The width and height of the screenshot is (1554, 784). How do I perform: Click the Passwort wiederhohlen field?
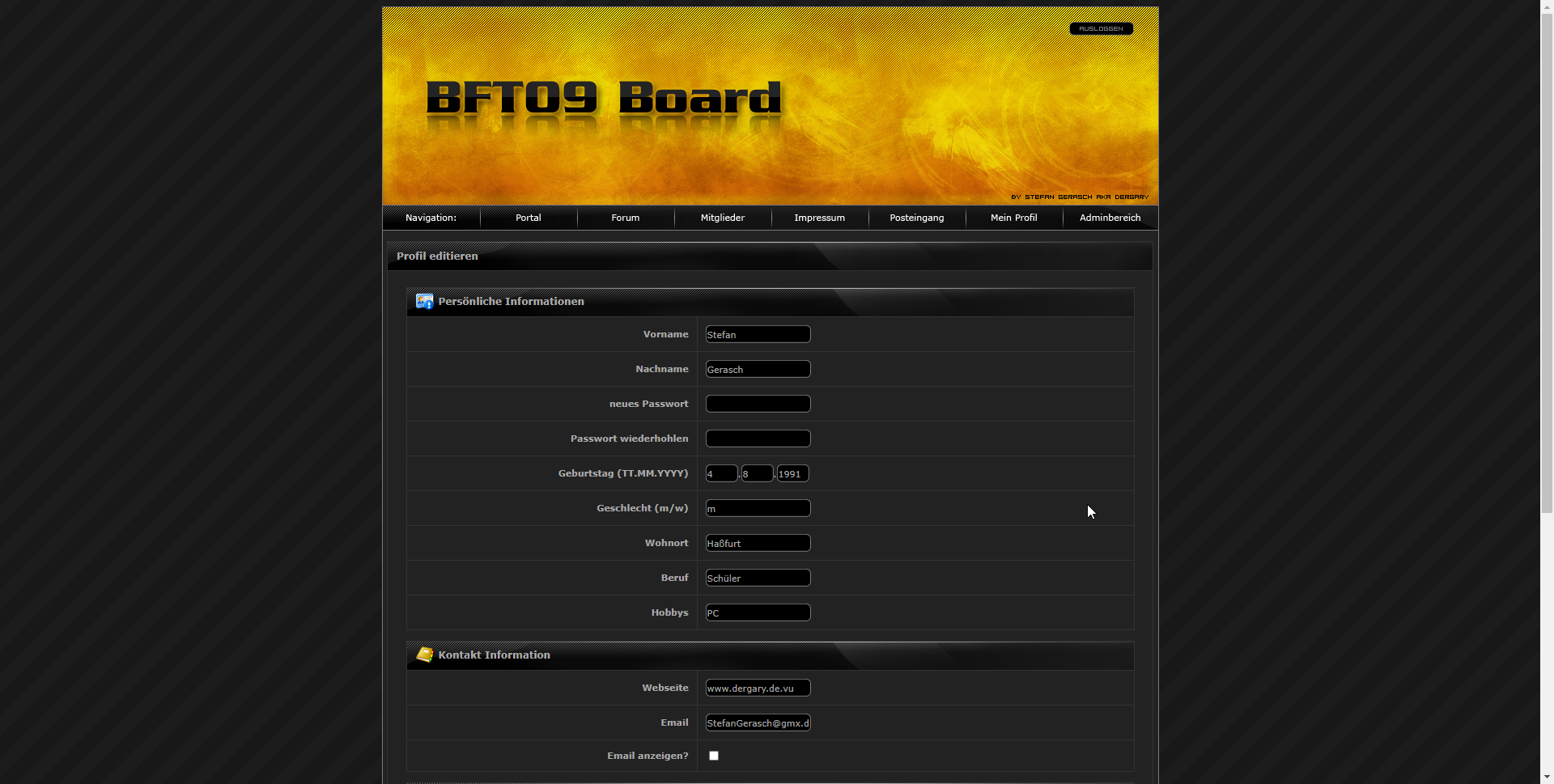tap(758, 439)
